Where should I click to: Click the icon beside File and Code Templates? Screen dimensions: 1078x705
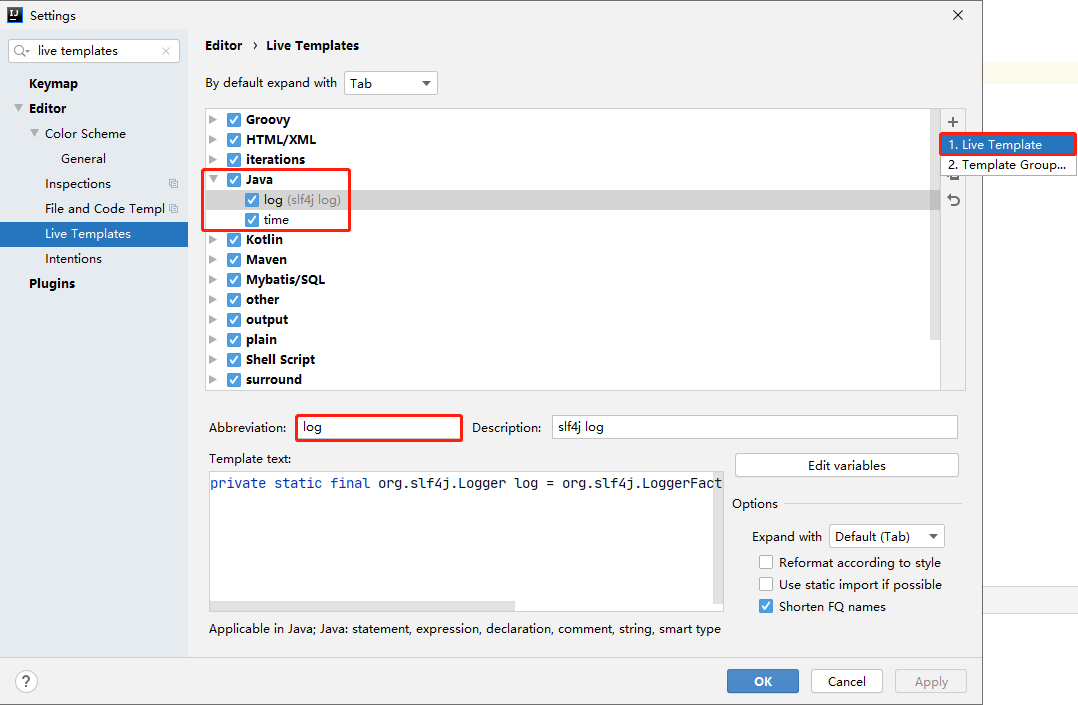(x=173, y=209)
